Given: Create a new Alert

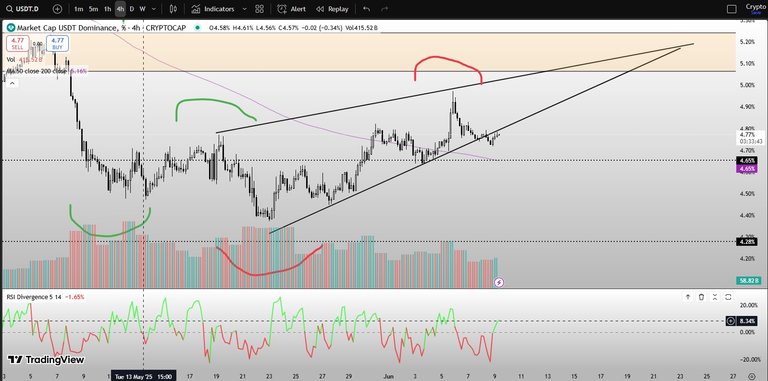Looking at the screenshot, I should (x=291, y=9).
